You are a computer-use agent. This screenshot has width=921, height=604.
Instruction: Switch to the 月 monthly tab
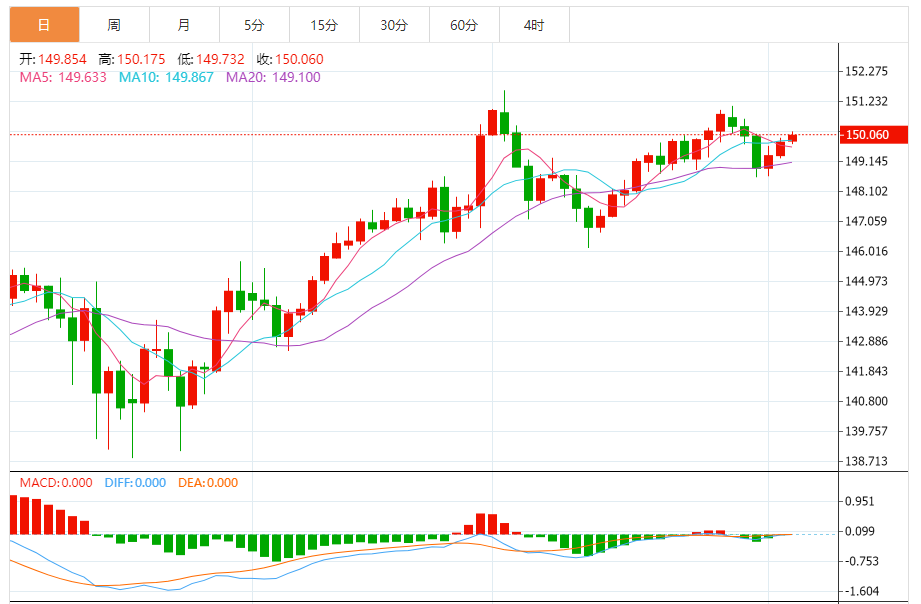[184, 25]
